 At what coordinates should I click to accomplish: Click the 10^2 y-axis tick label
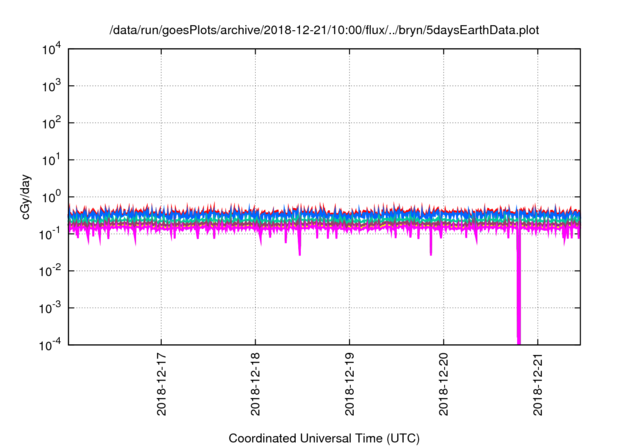[51, 124]
